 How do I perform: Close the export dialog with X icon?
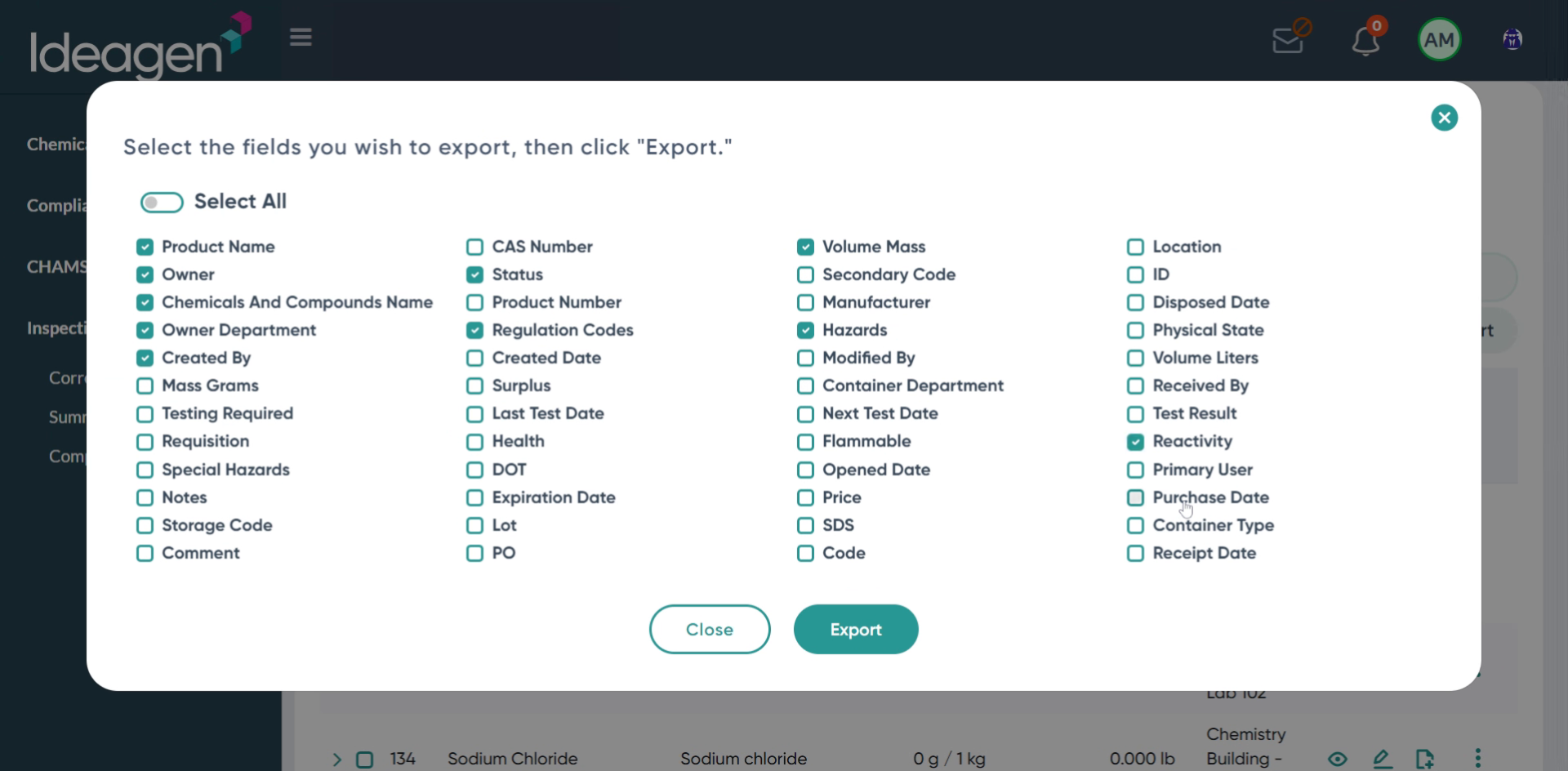(x=1444, y=118)
